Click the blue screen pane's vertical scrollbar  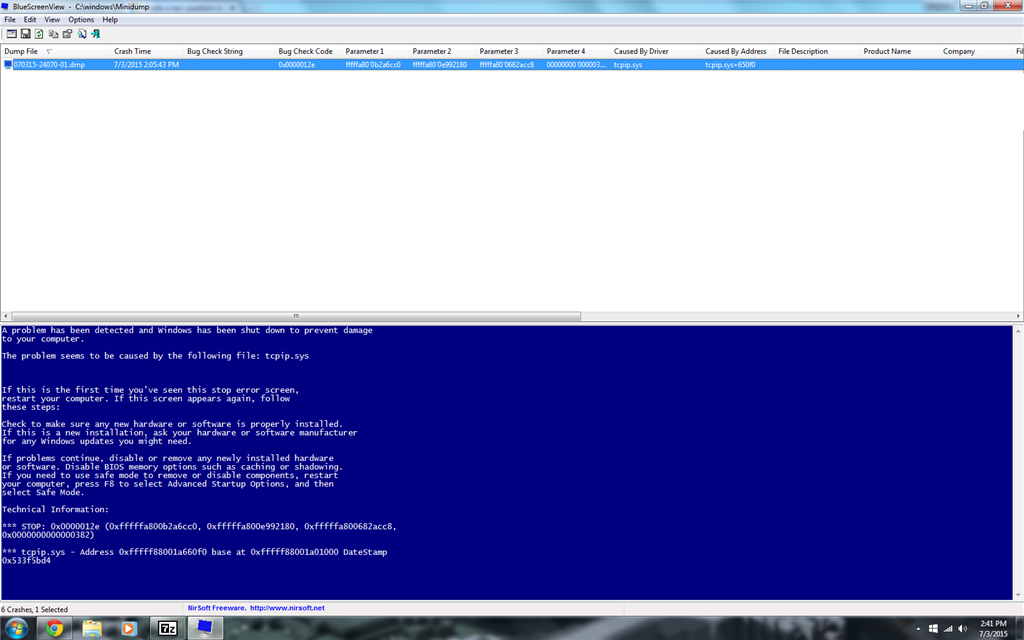point(1017,460)
